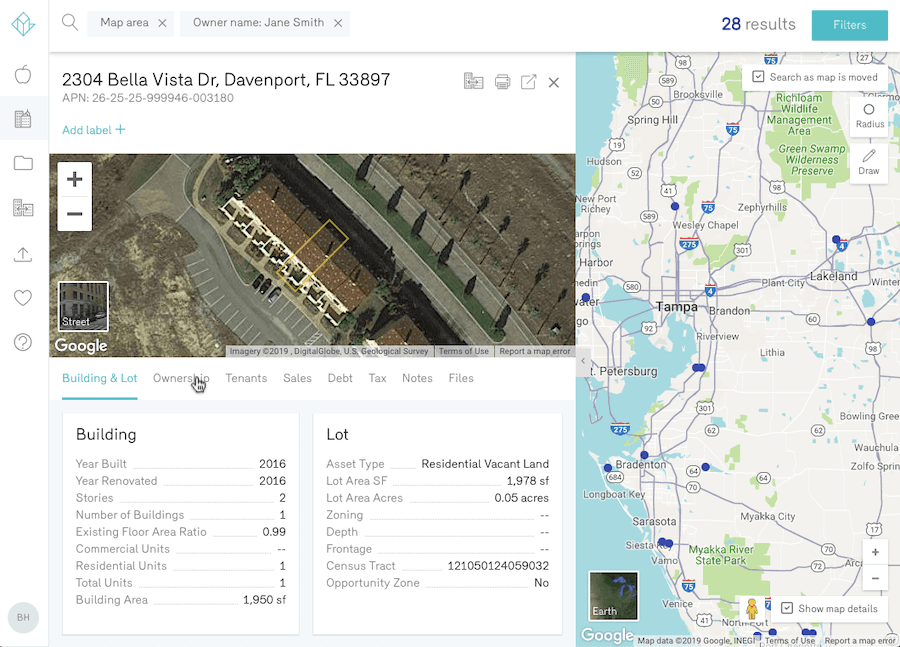The width and height of the screenshot is (900, 647).
Task: Toggle Search as map is moved checkbox
Action: point(759,77)
